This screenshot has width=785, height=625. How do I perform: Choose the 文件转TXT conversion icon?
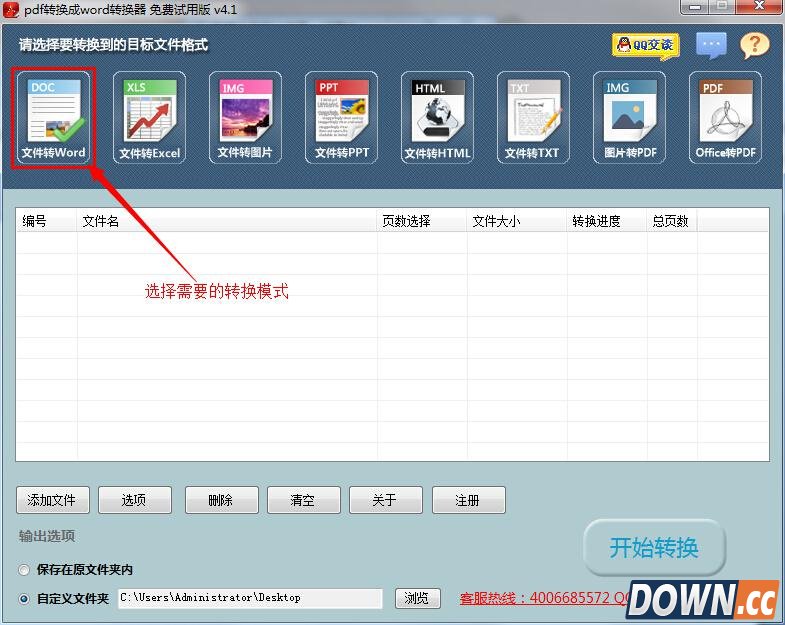(x=533, y=118)
